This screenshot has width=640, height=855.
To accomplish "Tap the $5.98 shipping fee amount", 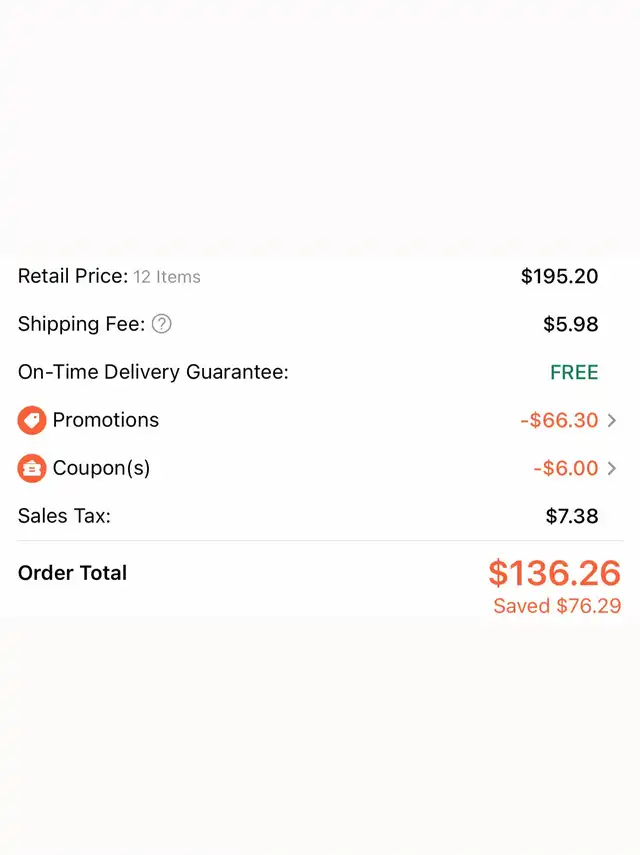I will [x=571, y=324].
